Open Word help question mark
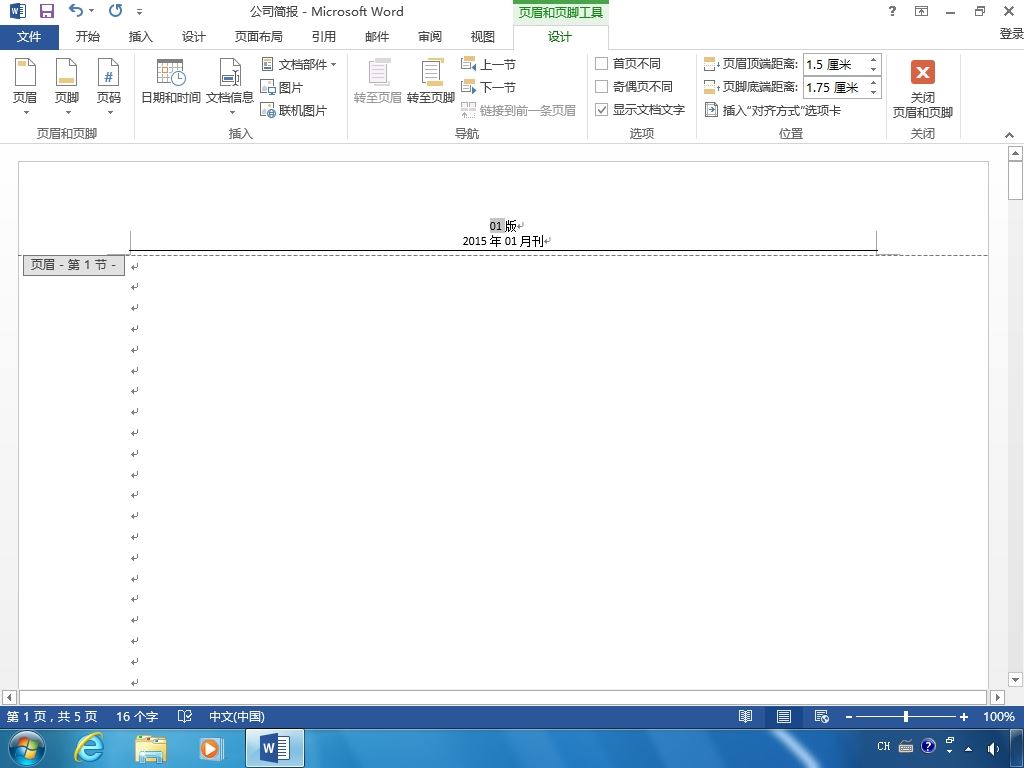 point(892,11)
